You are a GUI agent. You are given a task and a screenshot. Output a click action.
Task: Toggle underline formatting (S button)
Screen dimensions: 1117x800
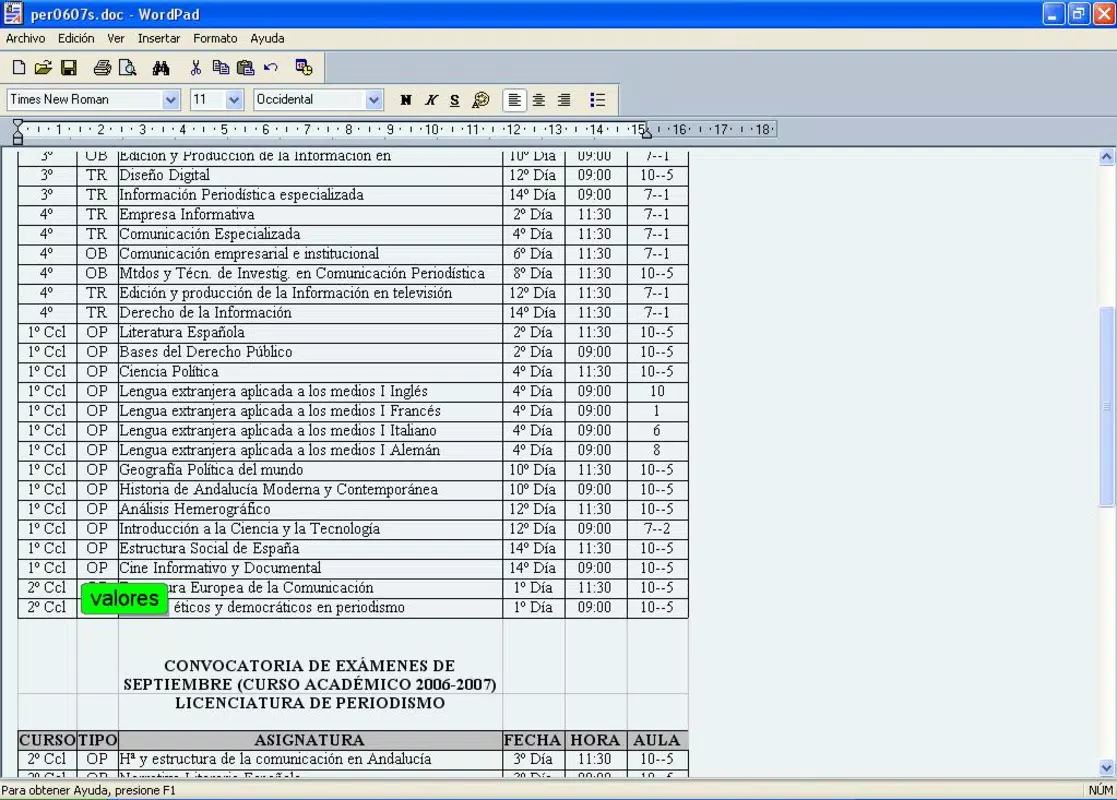454,100
